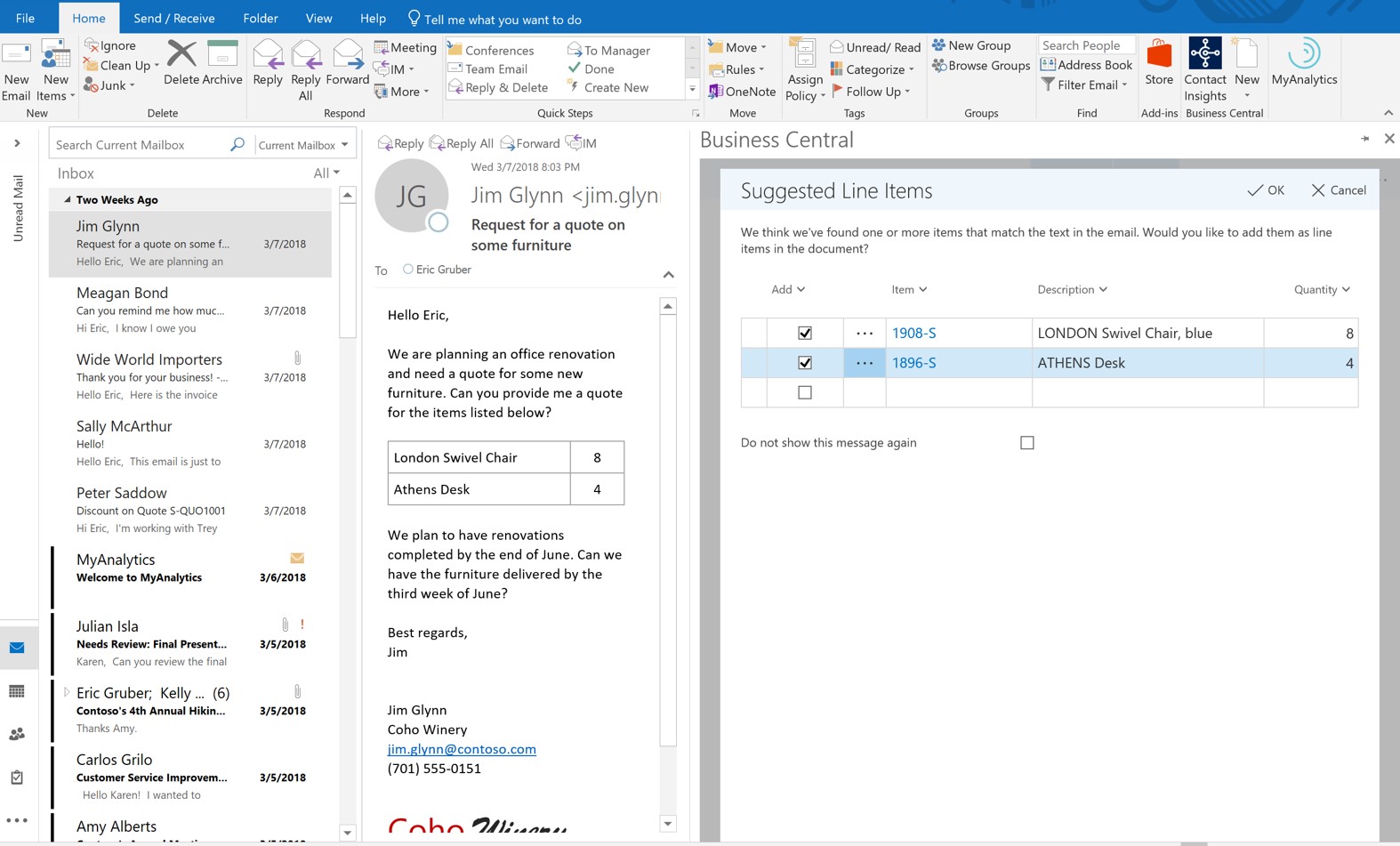Open Contact Insights in Business Central

pos(1205,53)
